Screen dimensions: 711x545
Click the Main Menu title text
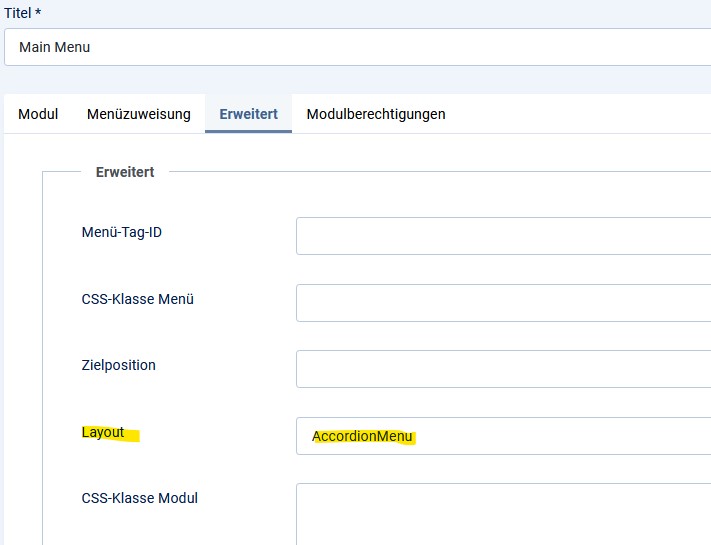click(x=54, y=47)
